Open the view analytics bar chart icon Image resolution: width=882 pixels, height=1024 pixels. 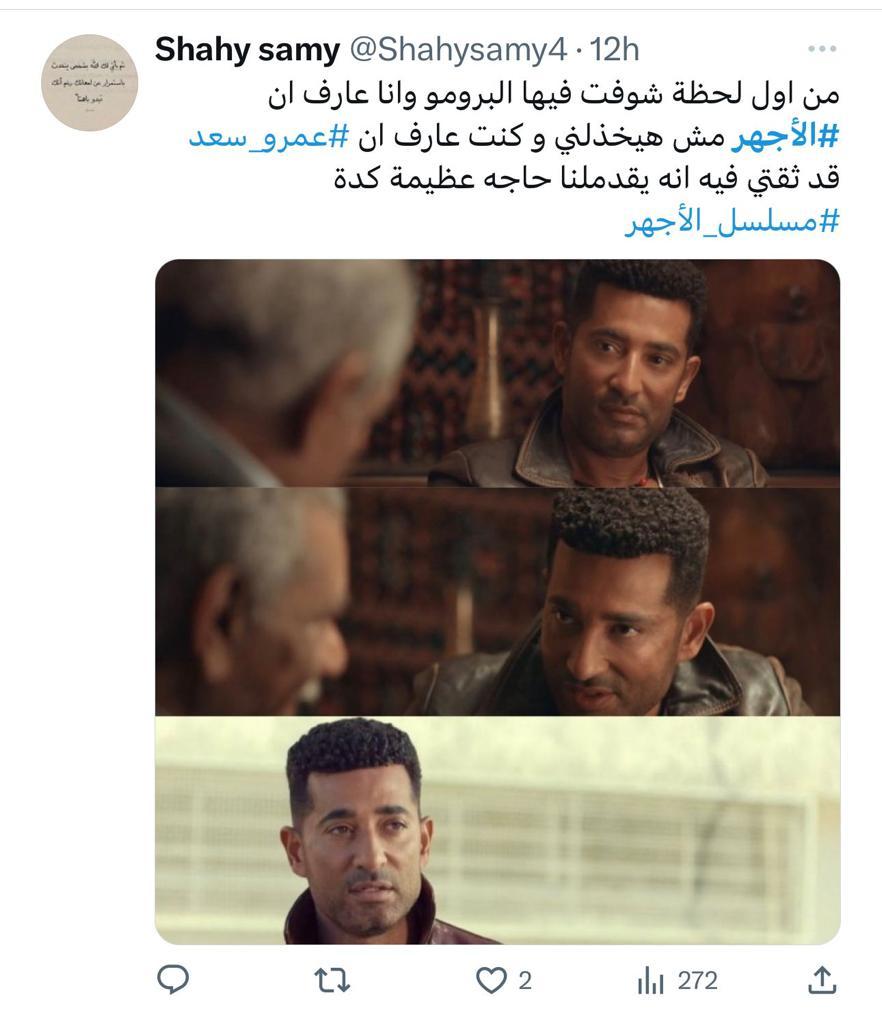pos(650,980)
